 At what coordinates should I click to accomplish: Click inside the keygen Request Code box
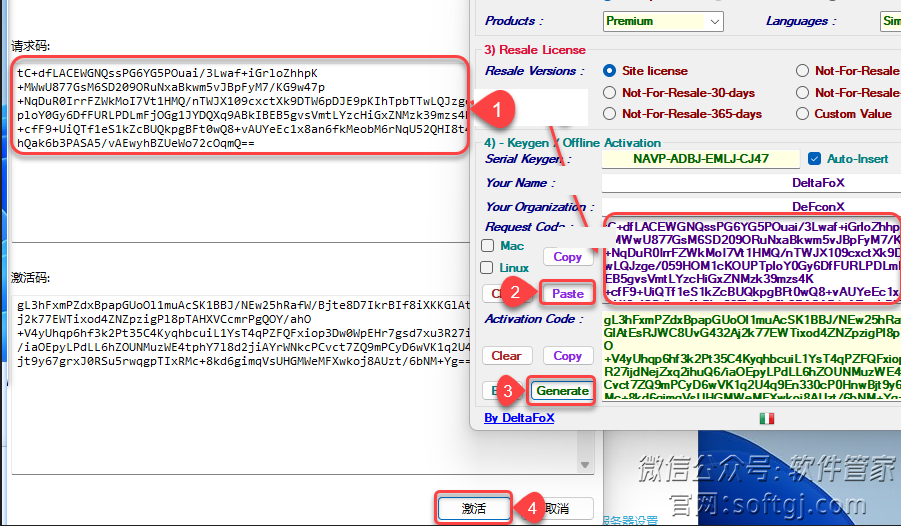(752, 259)
